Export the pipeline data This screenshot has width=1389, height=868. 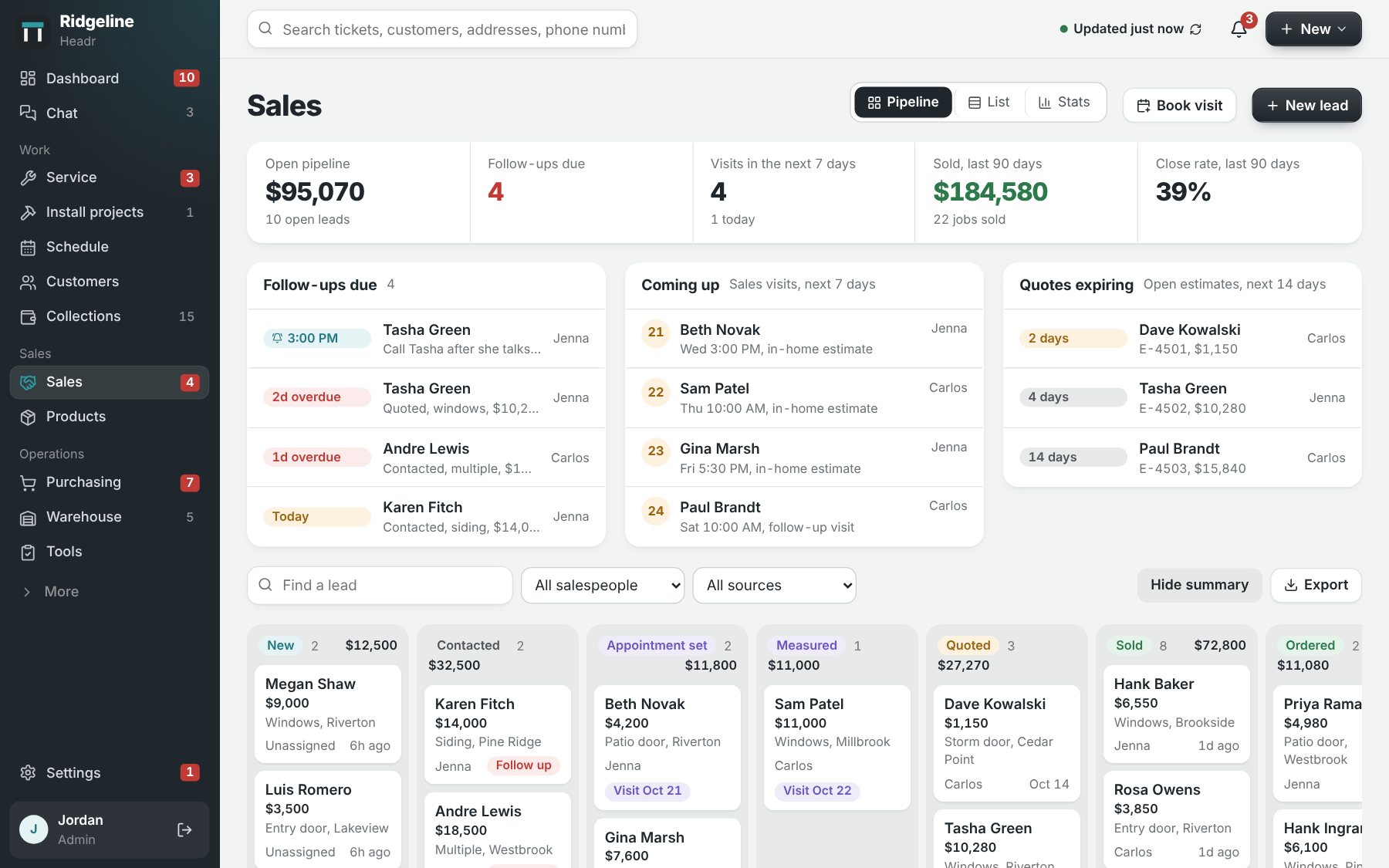tap(1316, 585)
